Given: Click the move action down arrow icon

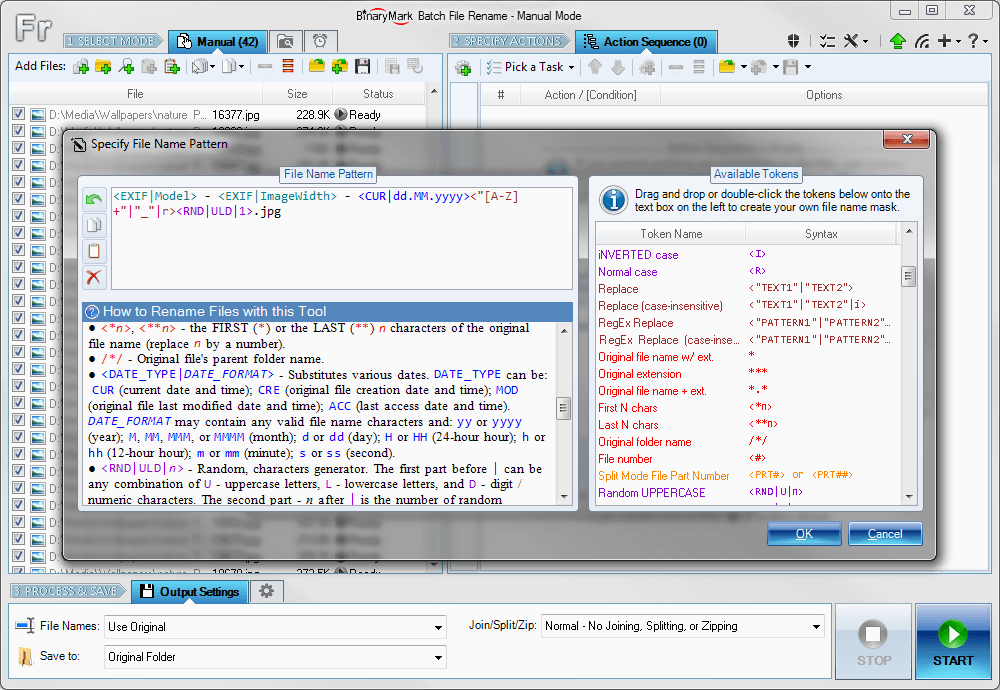Looking at the screenshot, I should click(x=617, y=66).
